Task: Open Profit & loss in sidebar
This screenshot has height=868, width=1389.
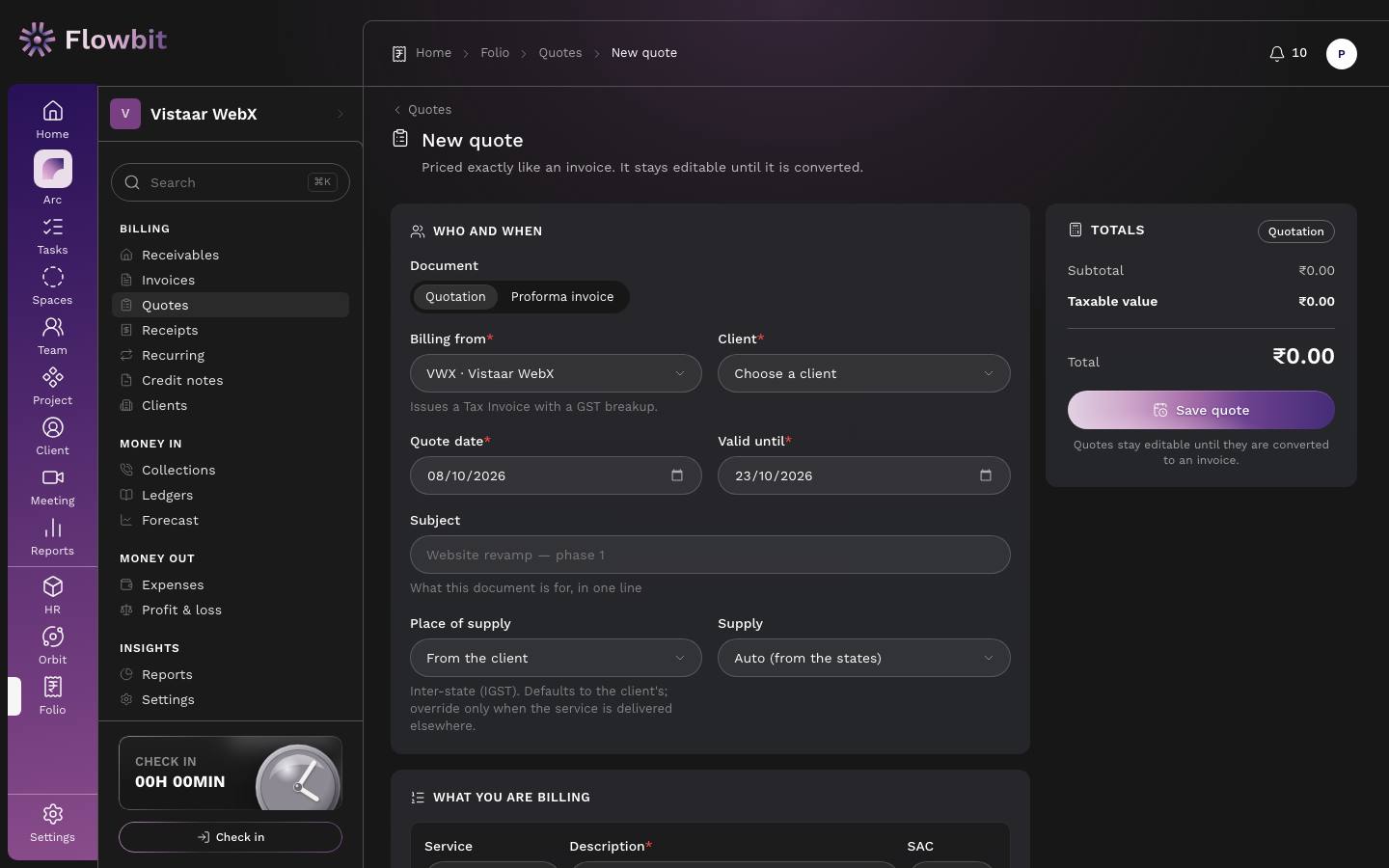Action: coord(230,610)
